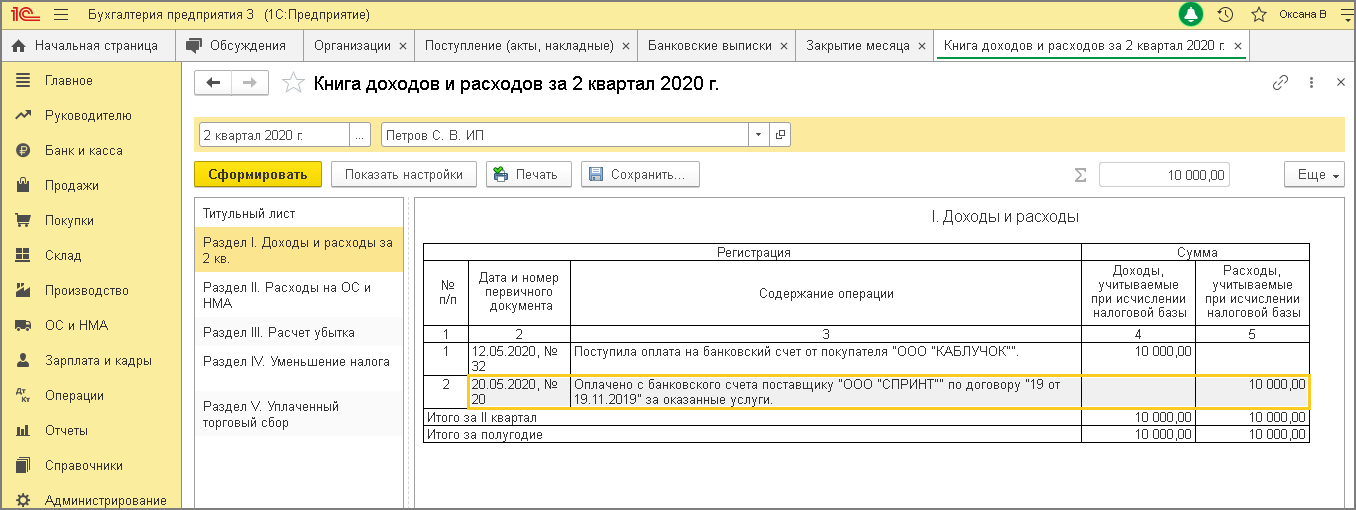Open favorites star in title bar
Viewport: 1356px width, 510px height.
(x=1259, y=15)
